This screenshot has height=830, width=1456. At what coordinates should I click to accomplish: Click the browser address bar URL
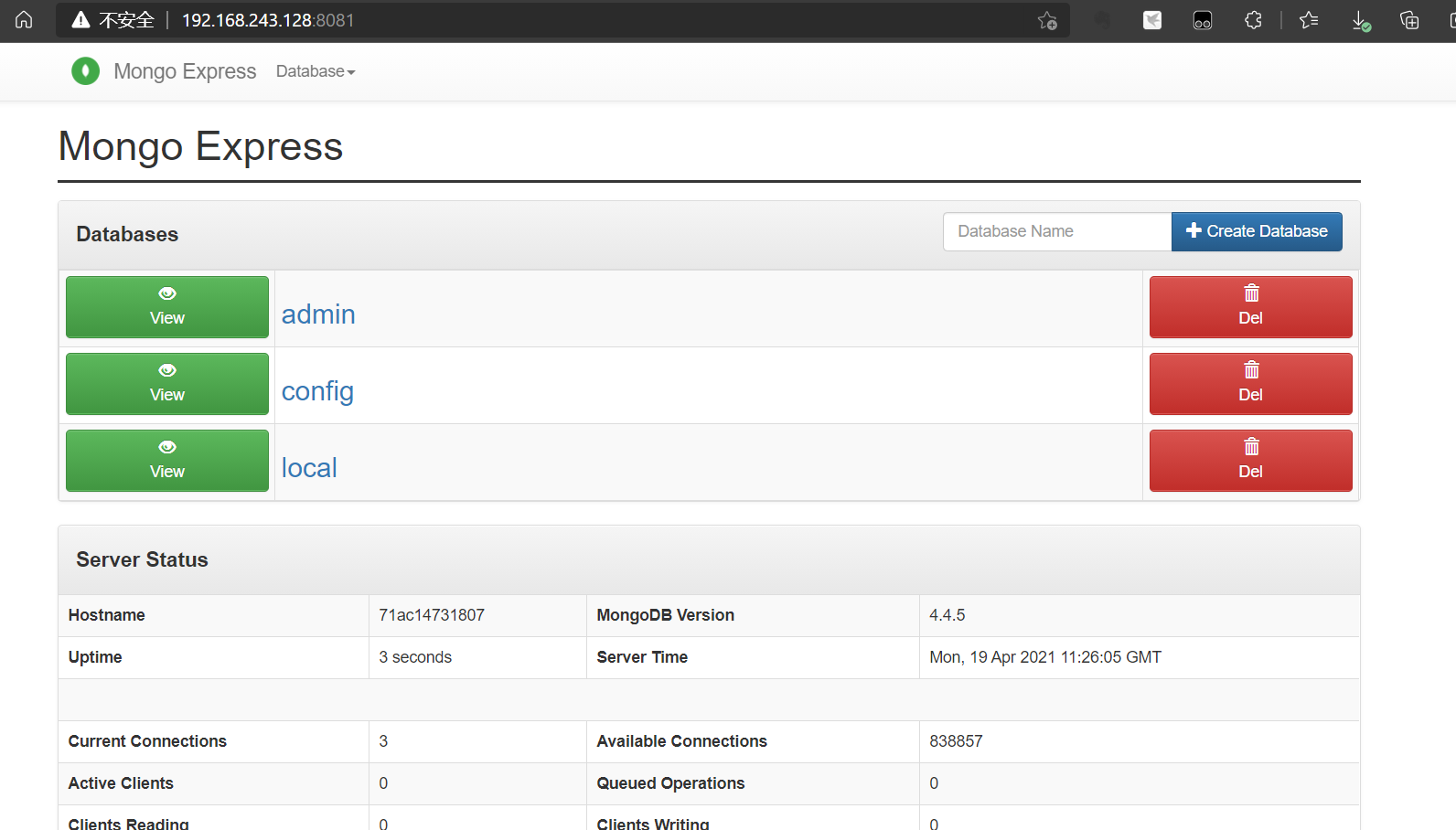pos(268,20)
